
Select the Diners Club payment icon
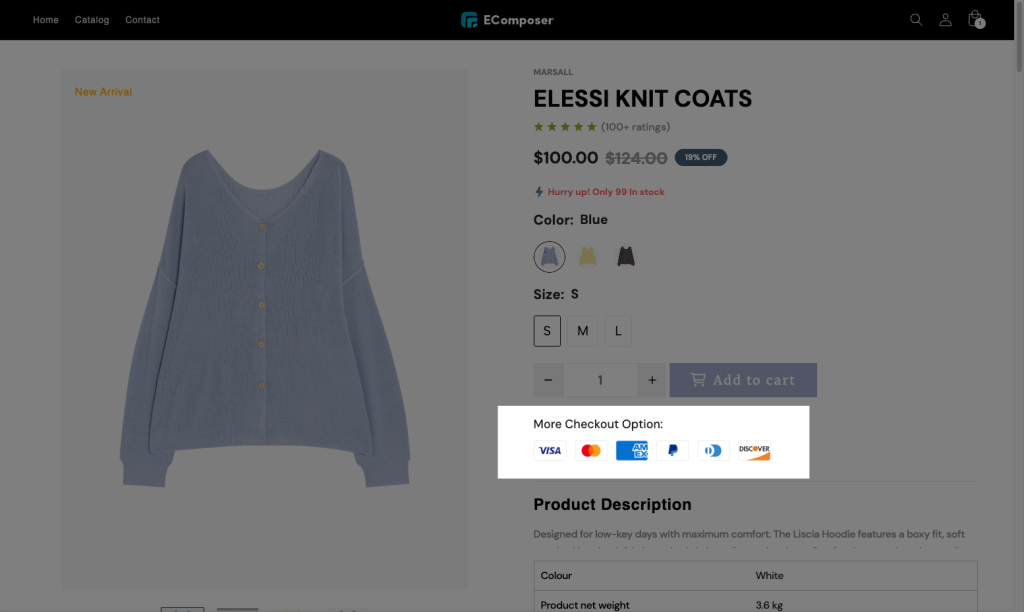pyautogui.click(x=713, y=450)
